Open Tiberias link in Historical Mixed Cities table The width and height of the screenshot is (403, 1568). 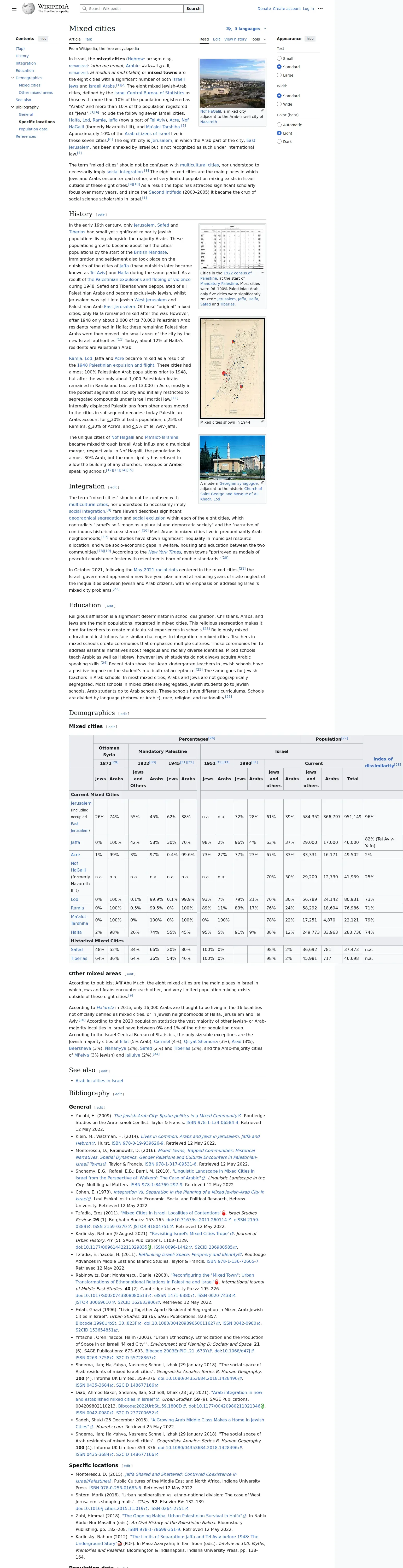[x=79, y=958]
